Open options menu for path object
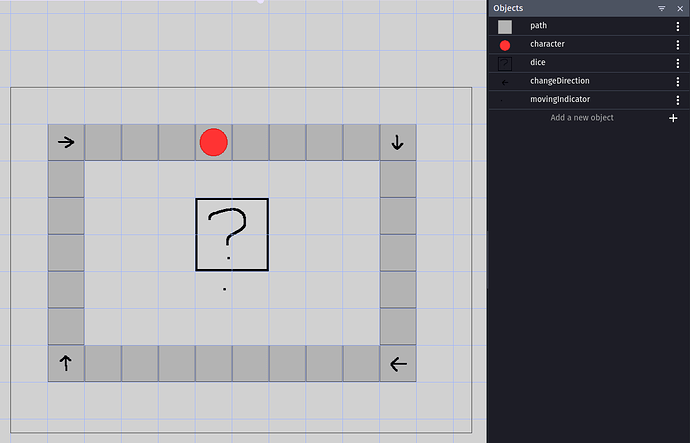This screenshot has width=690, height=443. coord(678,27)
